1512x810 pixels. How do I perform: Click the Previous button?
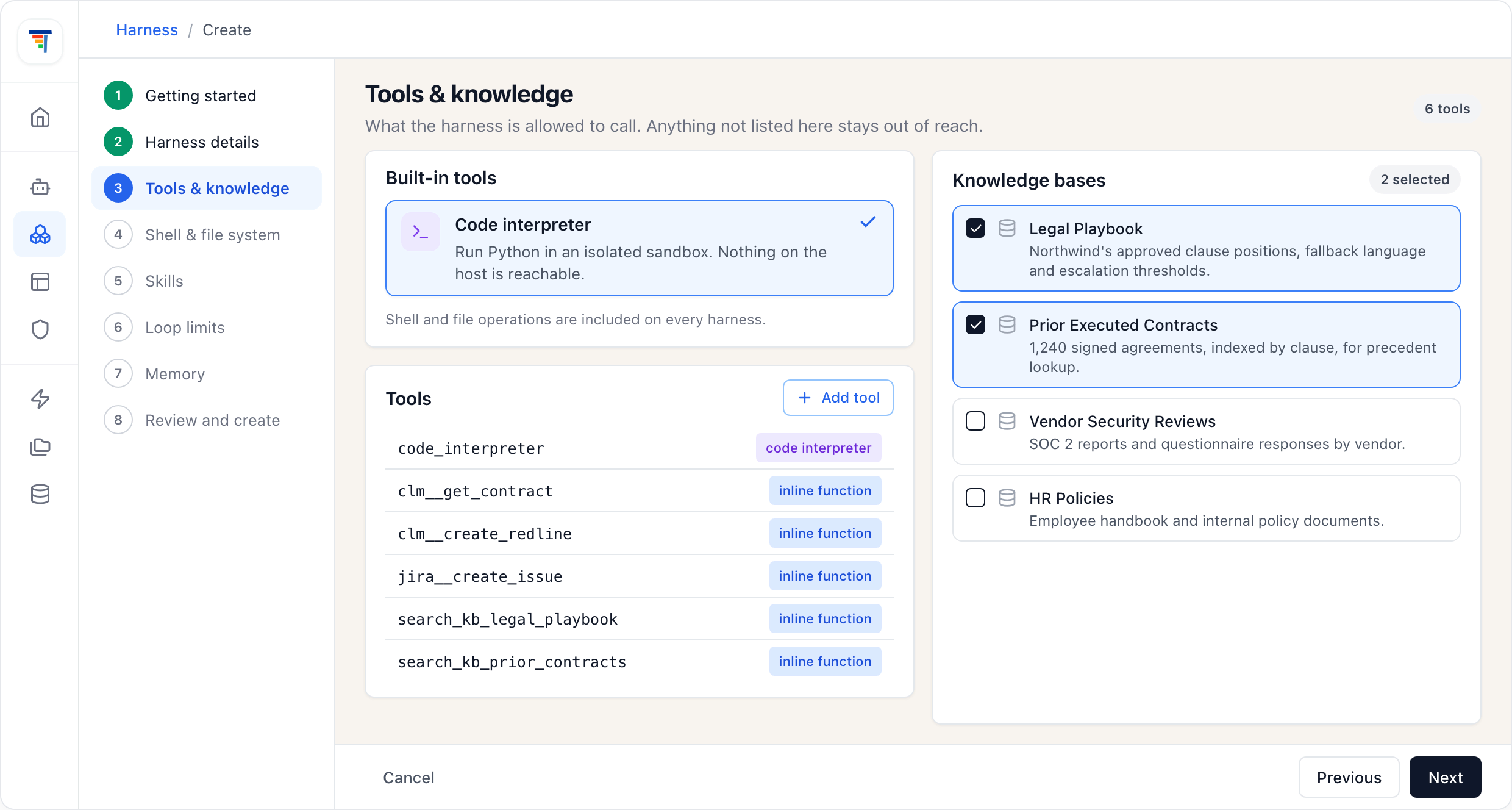point(1349,777)
